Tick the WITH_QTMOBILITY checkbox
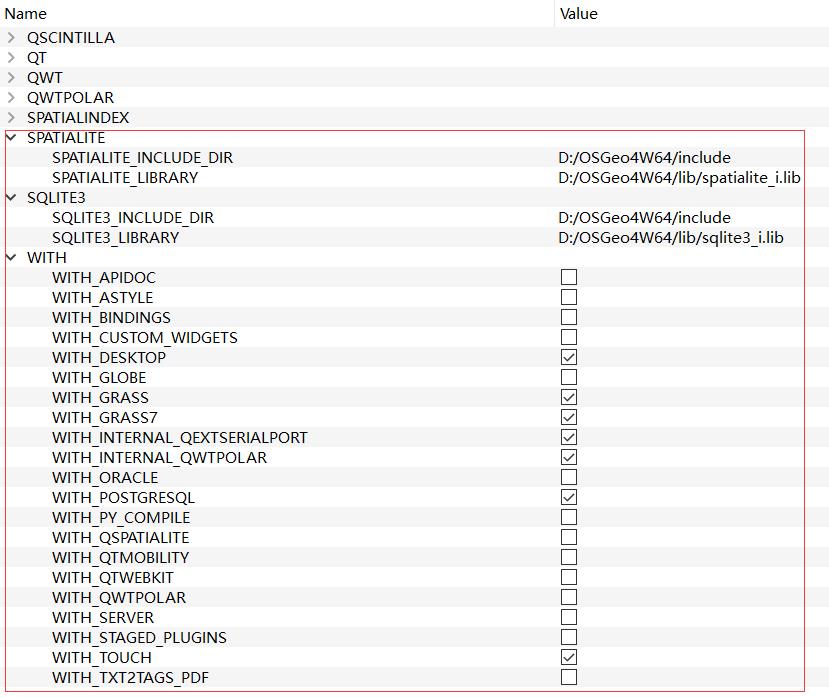 569,557
